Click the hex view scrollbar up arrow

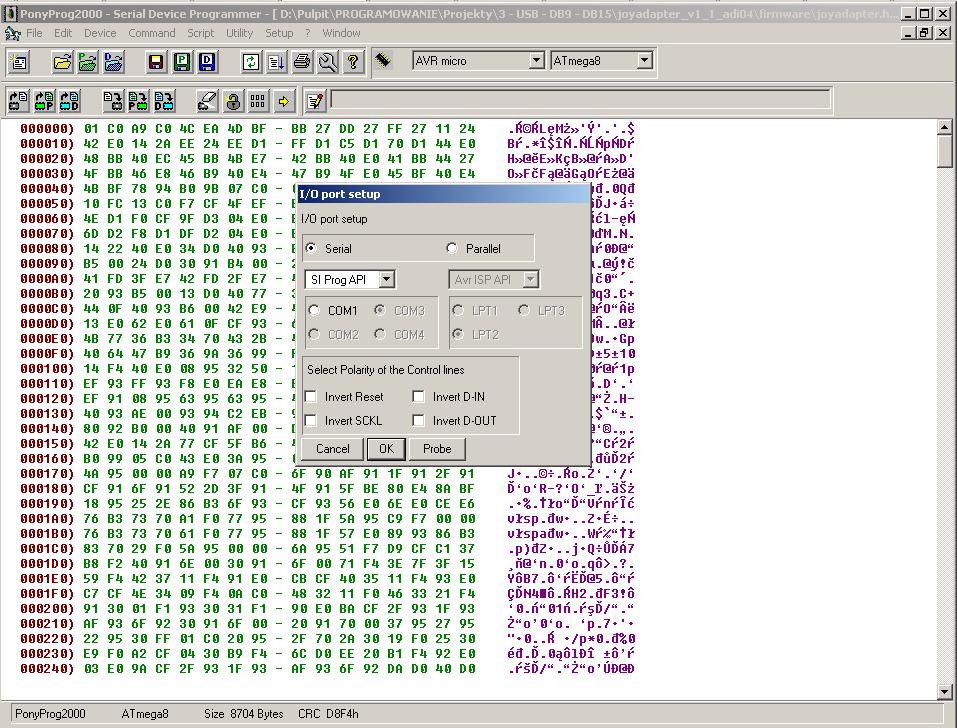pyautogui.click(x=945, y=127)
